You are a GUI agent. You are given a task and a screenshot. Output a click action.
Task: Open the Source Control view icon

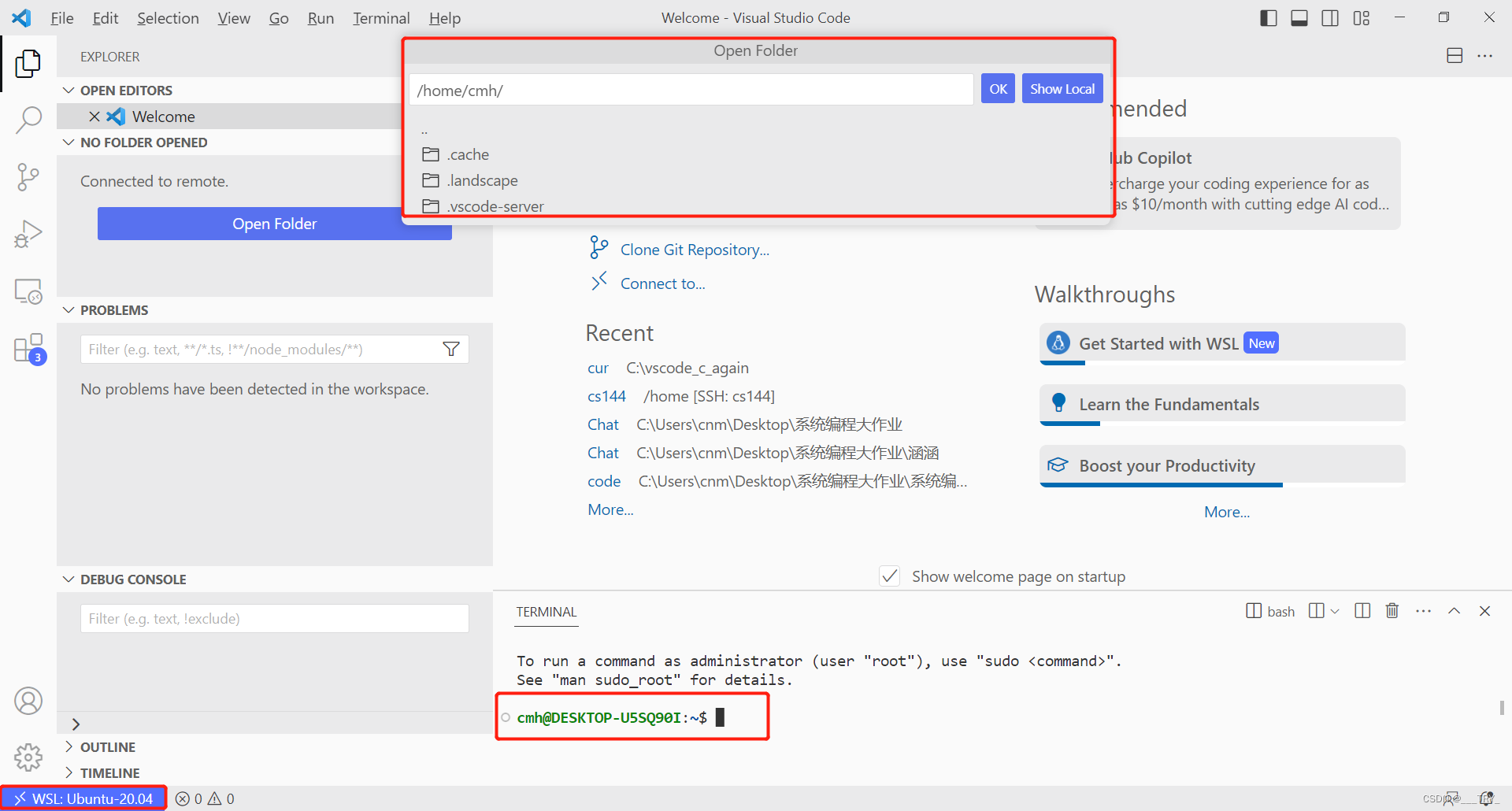(28, 177)
